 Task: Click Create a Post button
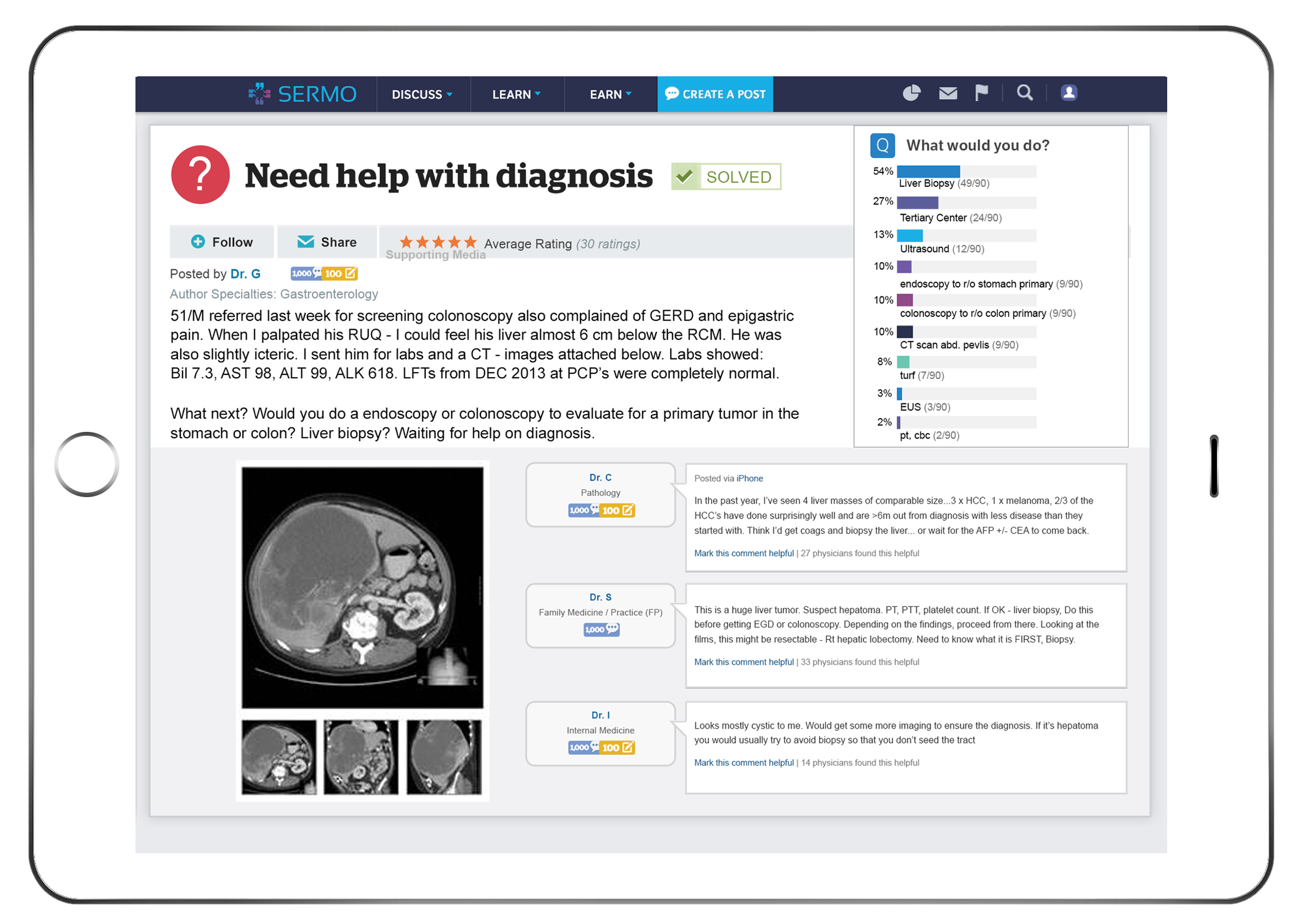(715, 95)
